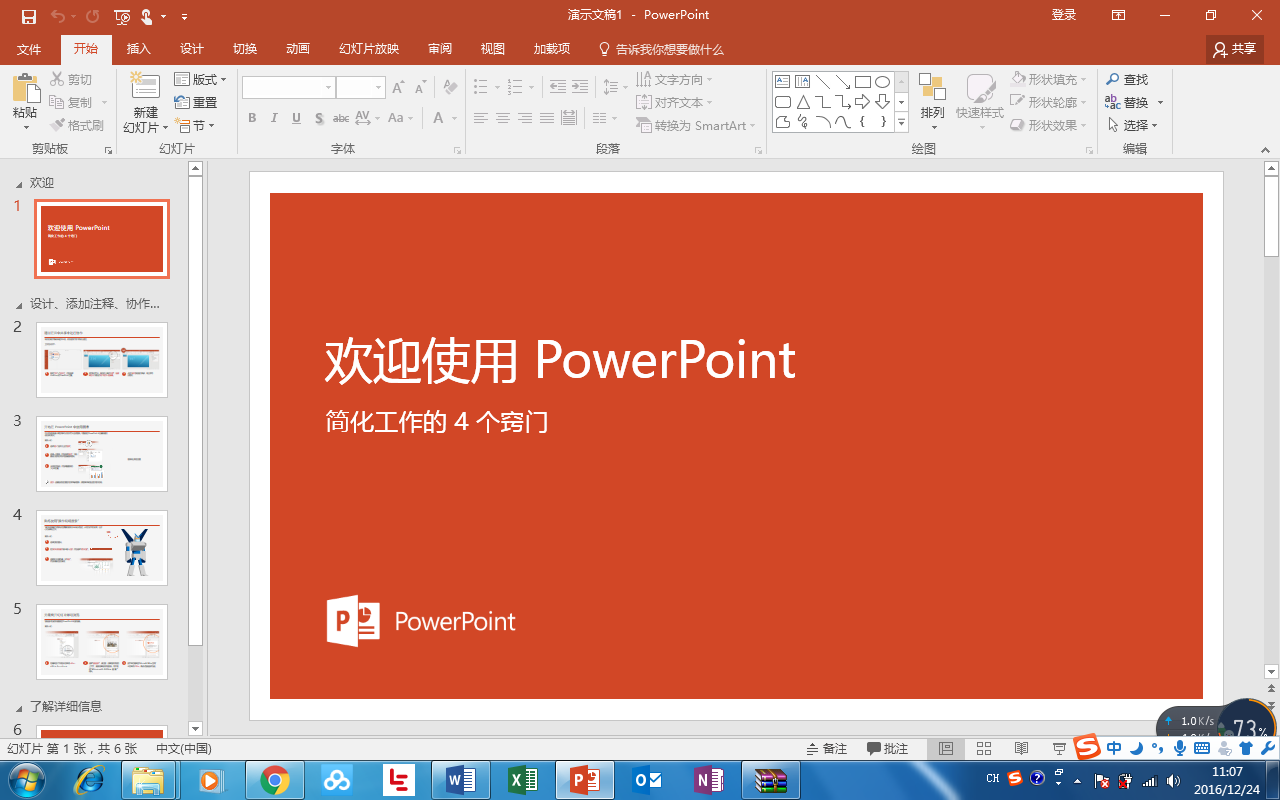Switch to normal view in status bar
Viewport: 1280px width, 800px height.
click(945, 748)
